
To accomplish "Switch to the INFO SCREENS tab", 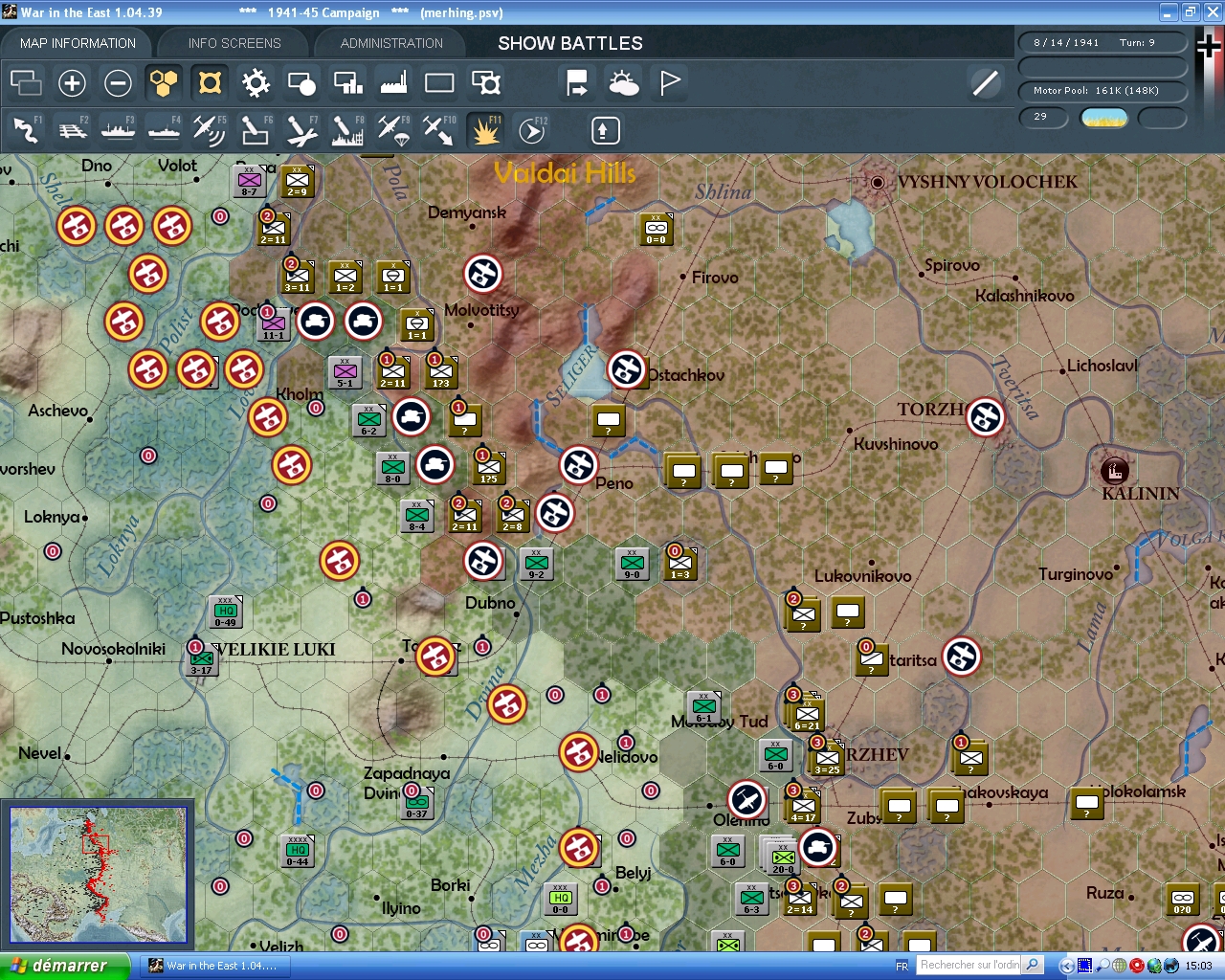I will pyautogui.click(x=234, y=43).
